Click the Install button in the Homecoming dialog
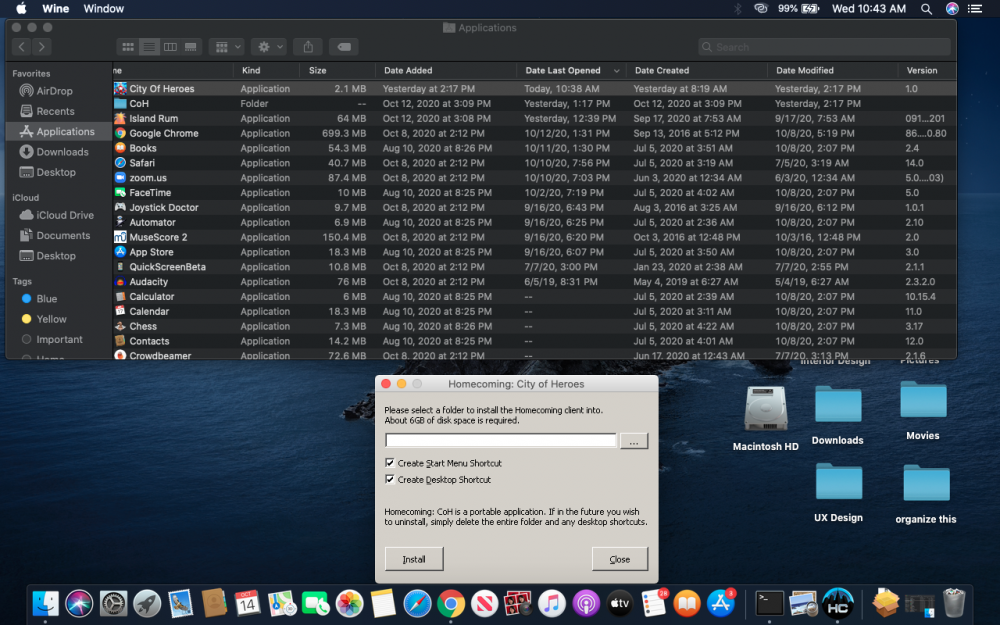1000x625 pixels. (x=413, y=559)
